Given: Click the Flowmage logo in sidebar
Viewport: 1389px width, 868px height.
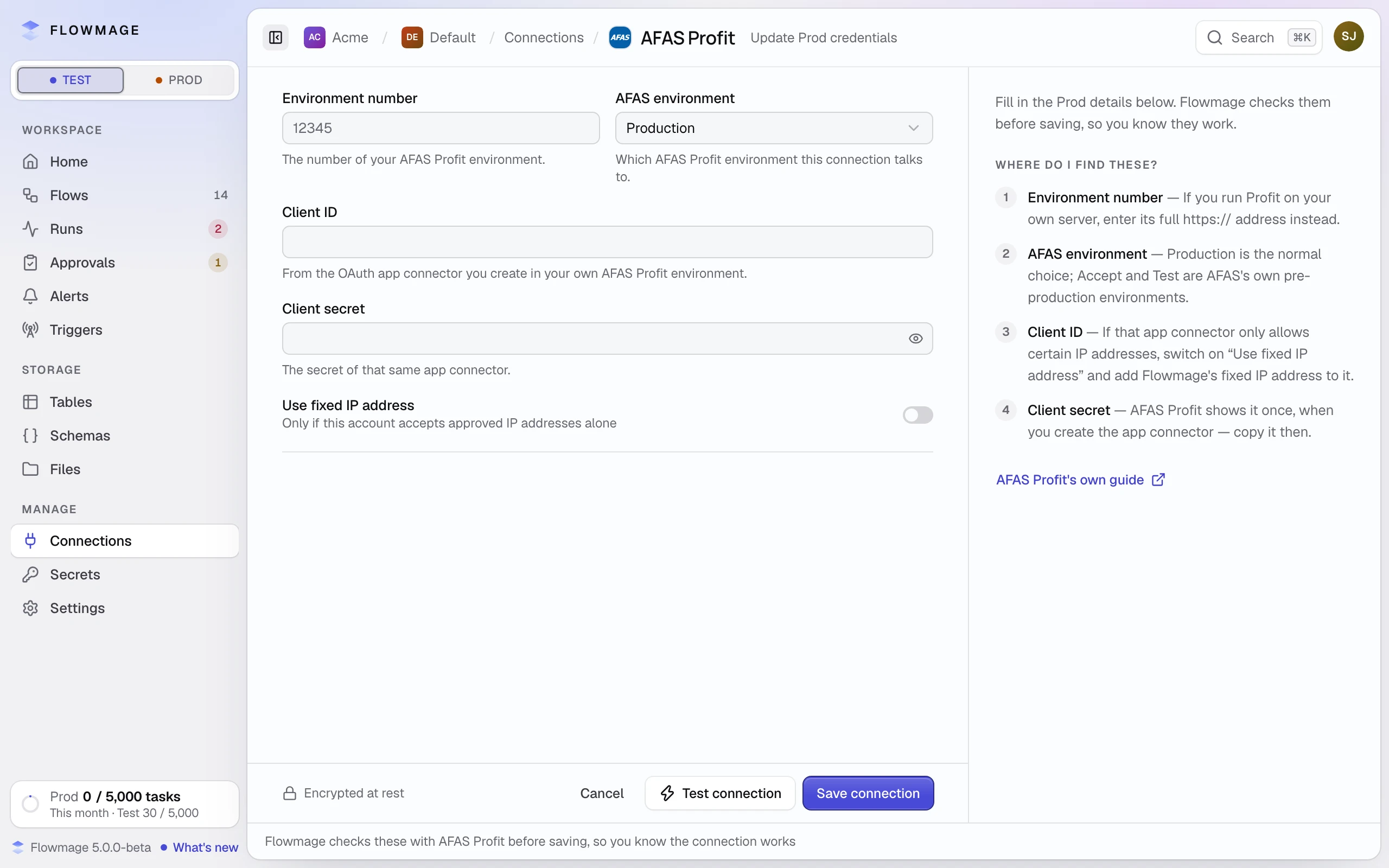Looking at the screenshot, I should coord(30,30).
